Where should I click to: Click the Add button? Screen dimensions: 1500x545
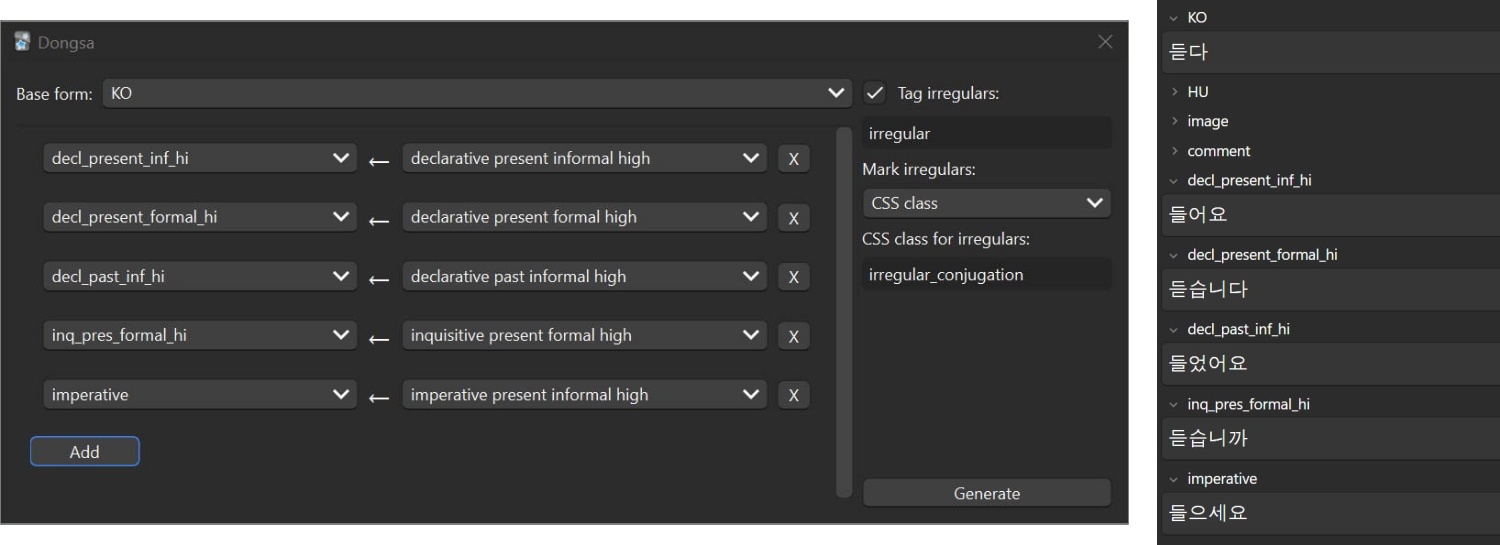click(85, 452)
